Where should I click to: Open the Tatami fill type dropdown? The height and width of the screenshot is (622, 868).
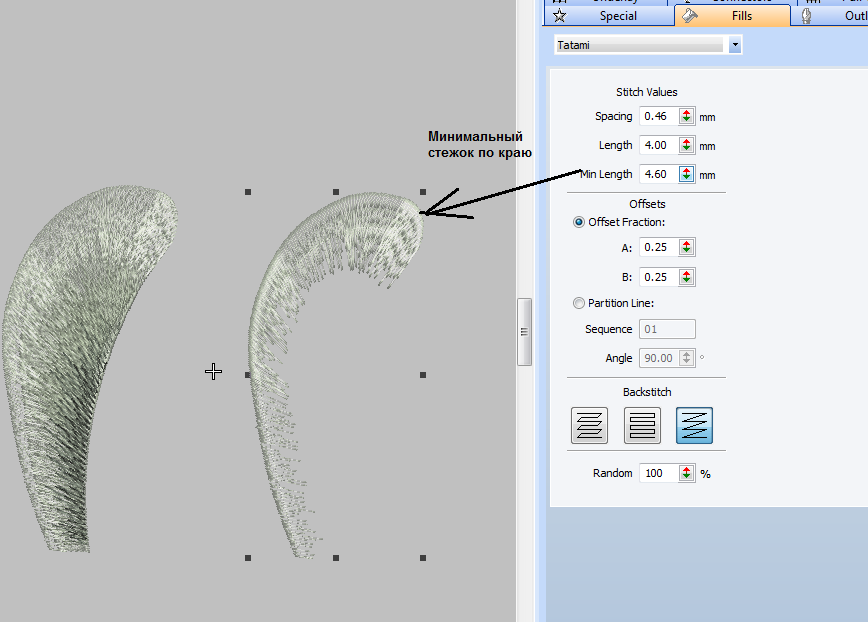pyautogui.click(x=735, y=45)
